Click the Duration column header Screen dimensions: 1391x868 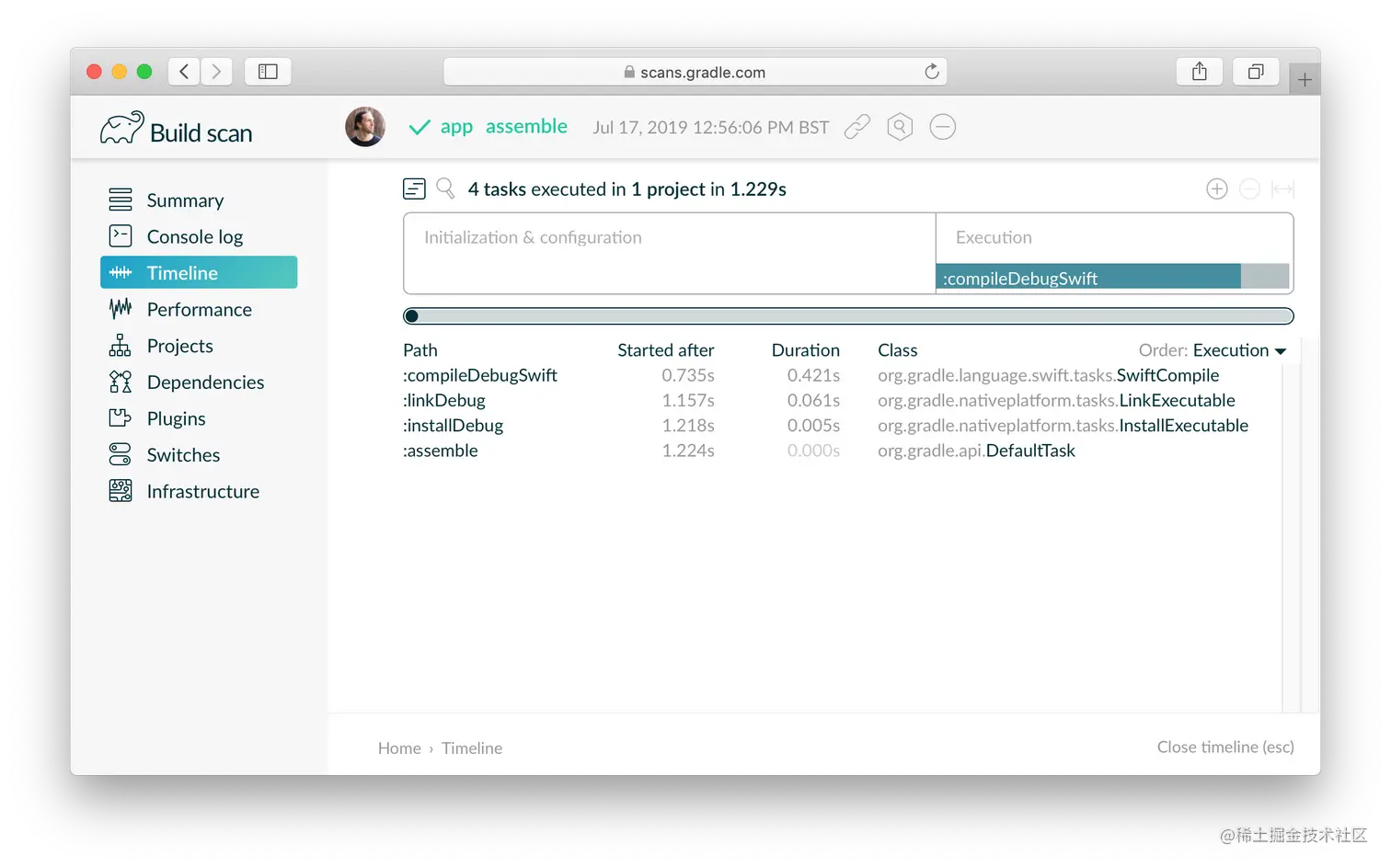[806, 350]
